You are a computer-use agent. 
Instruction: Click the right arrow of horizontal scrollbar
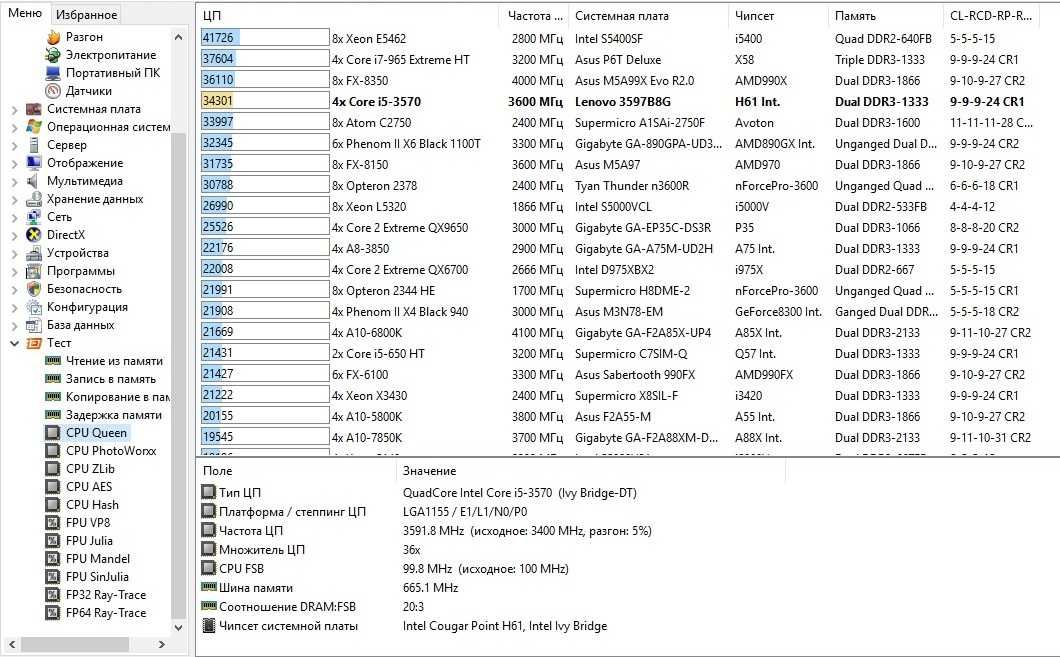(x=162, y=644)
